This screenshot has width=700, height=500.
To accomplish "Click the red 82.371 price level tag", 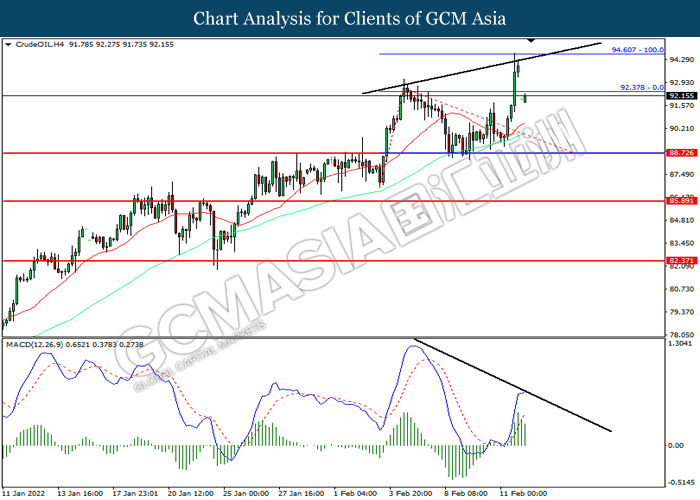I will (x=681, y=260).
